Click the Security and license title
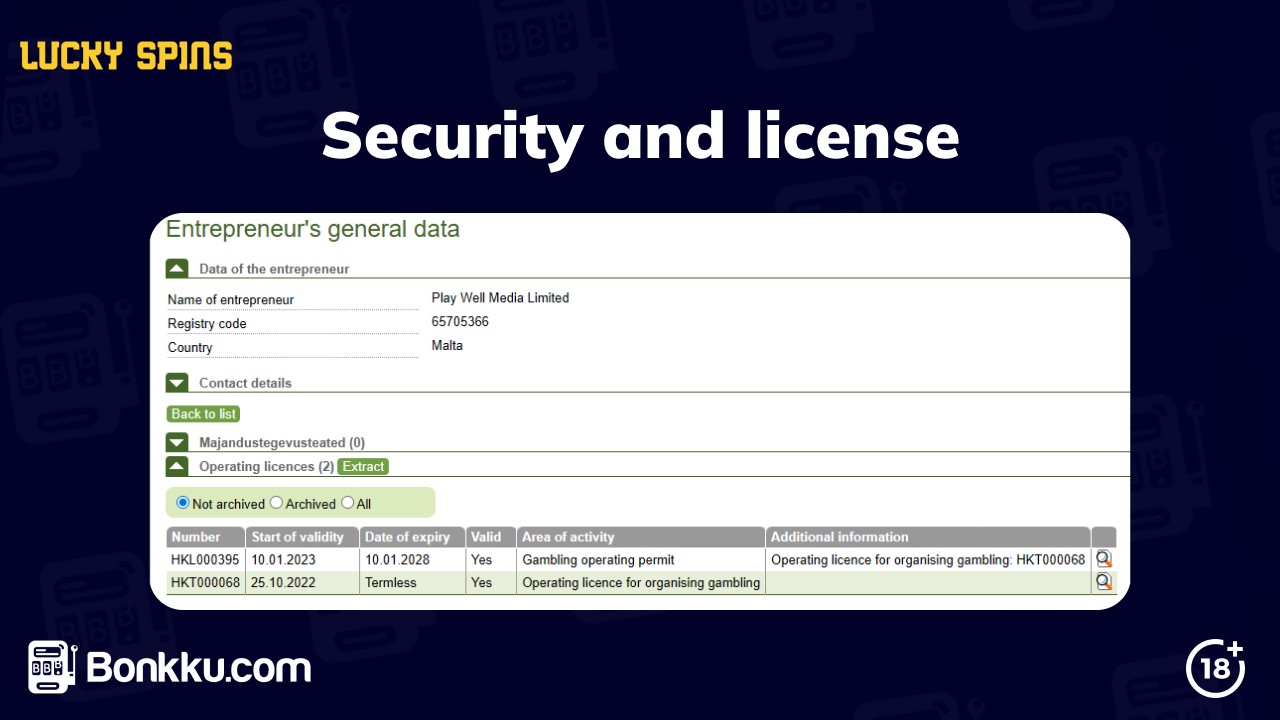Screen dimensions: 1280x720 coord(640,137)
